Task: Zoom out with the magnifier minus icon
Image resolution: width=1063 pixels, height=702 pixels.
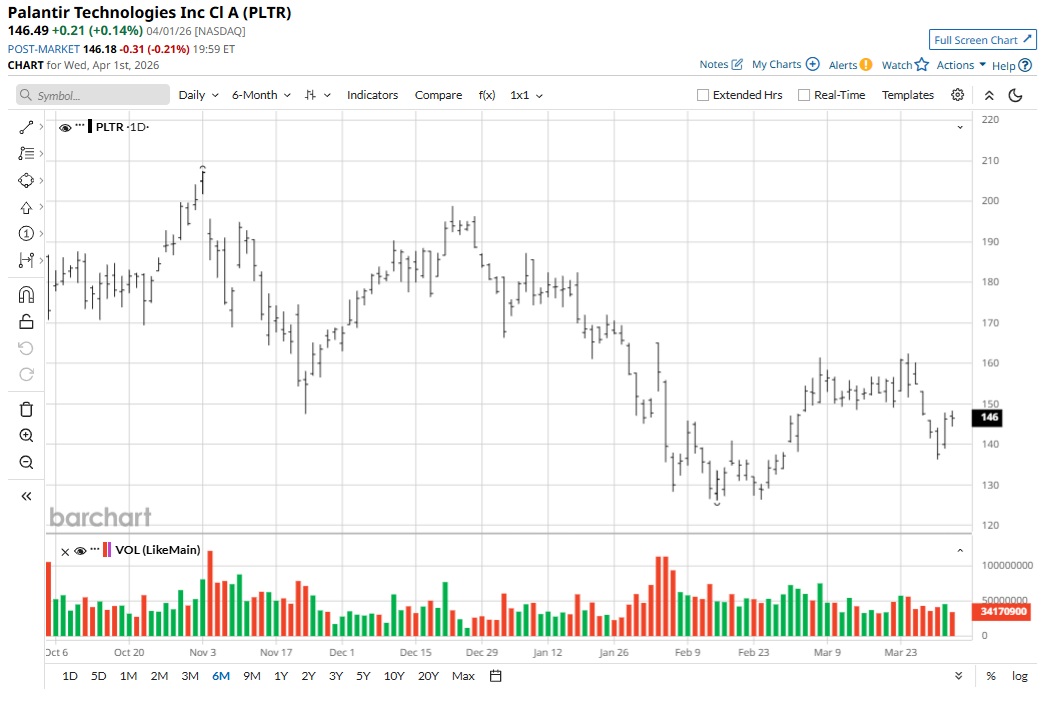Action: [26, 463]
